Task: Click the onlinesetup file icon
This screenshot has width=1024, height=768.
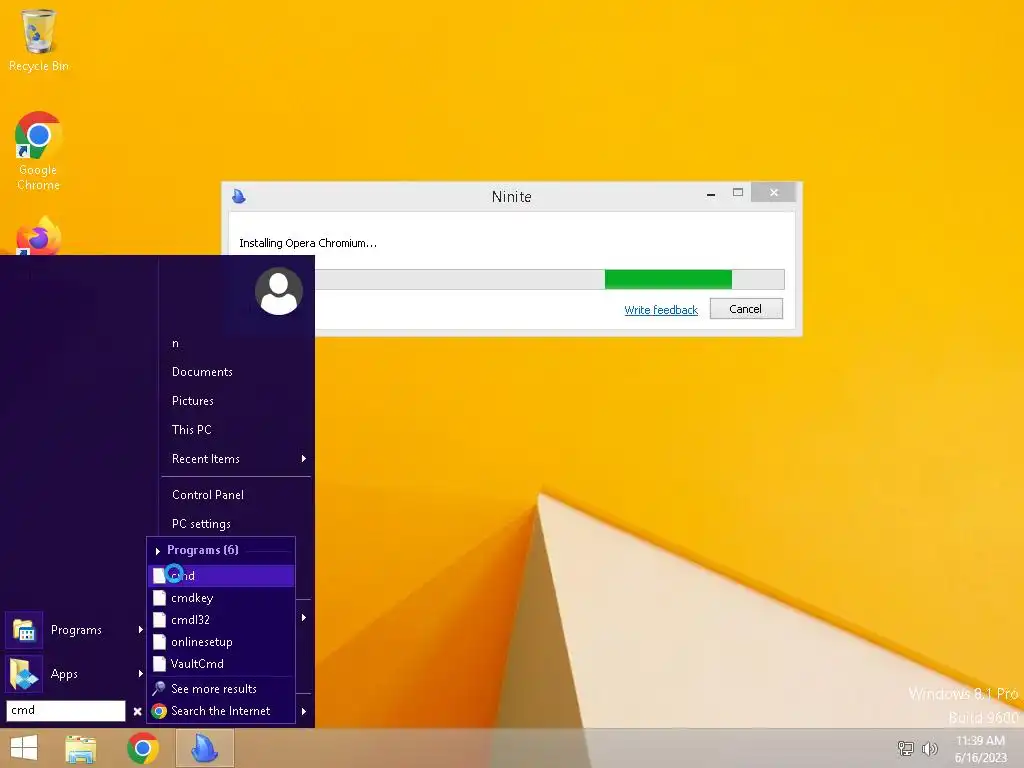Action: (159, 642)
